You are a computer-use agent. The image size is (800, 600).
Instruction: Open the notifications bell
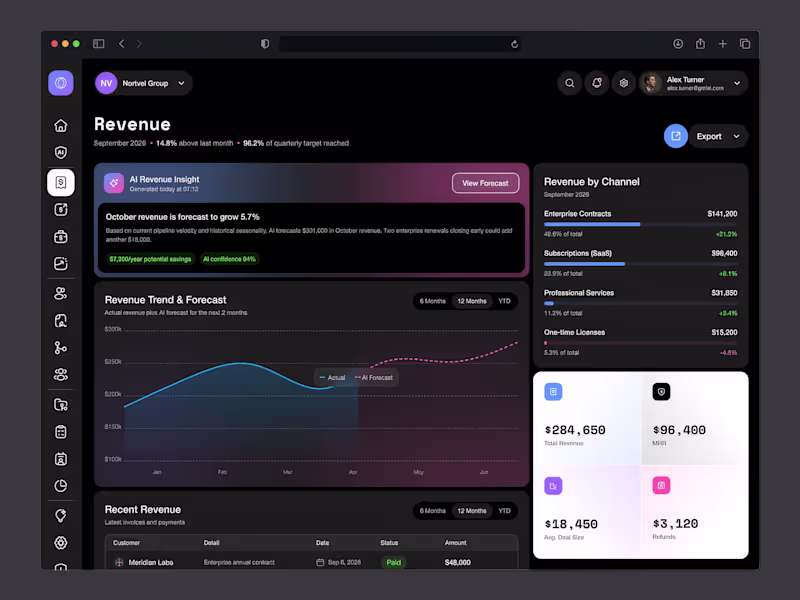[596, 83]
